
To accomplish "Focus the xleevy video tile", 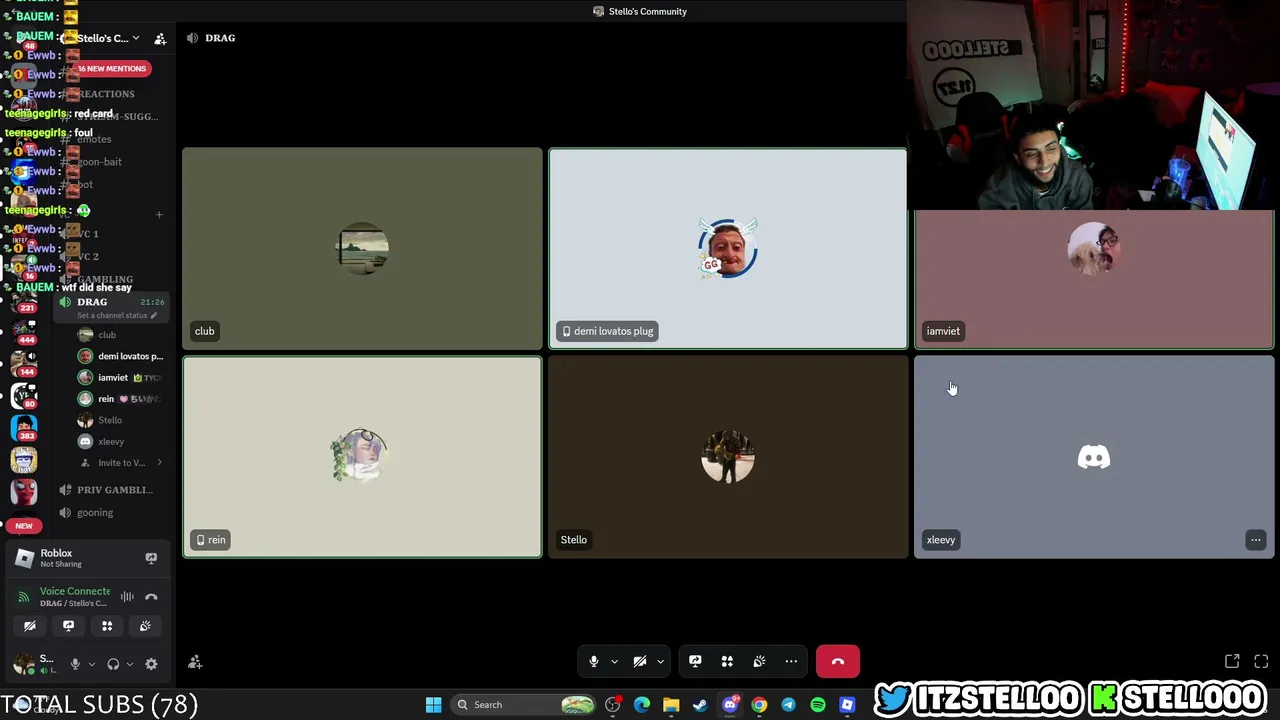I will pos(1094,457).
